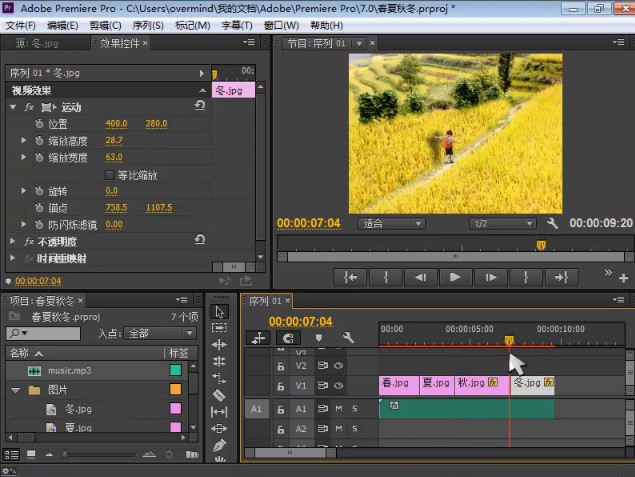Click the program monitor settings wrench
Viewport: 635px width, 477px height.
point(553,223)
